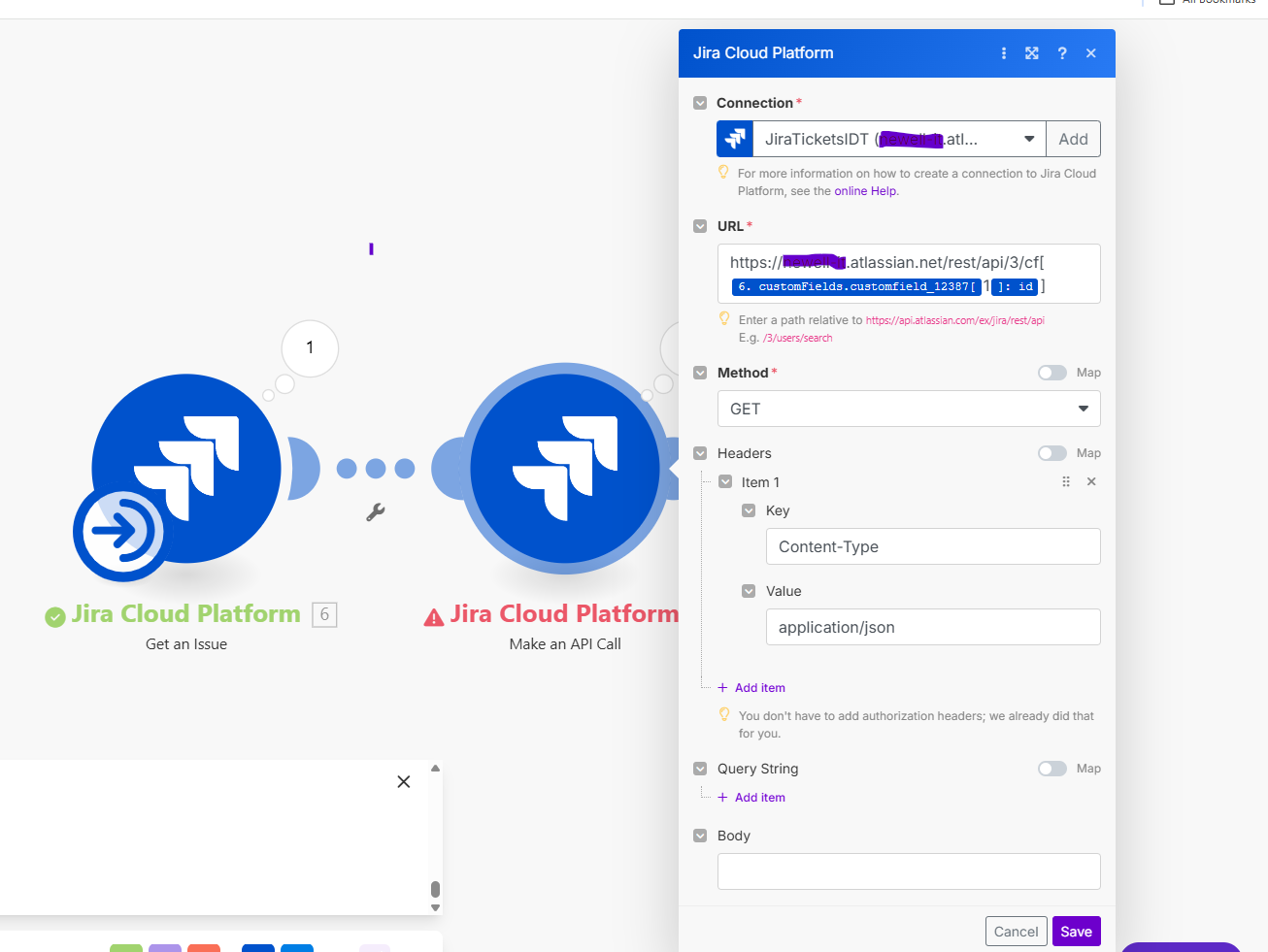The width and height of the screenshot is (1268, 952).
Task: Click the application/json value input
Action: 933,627
